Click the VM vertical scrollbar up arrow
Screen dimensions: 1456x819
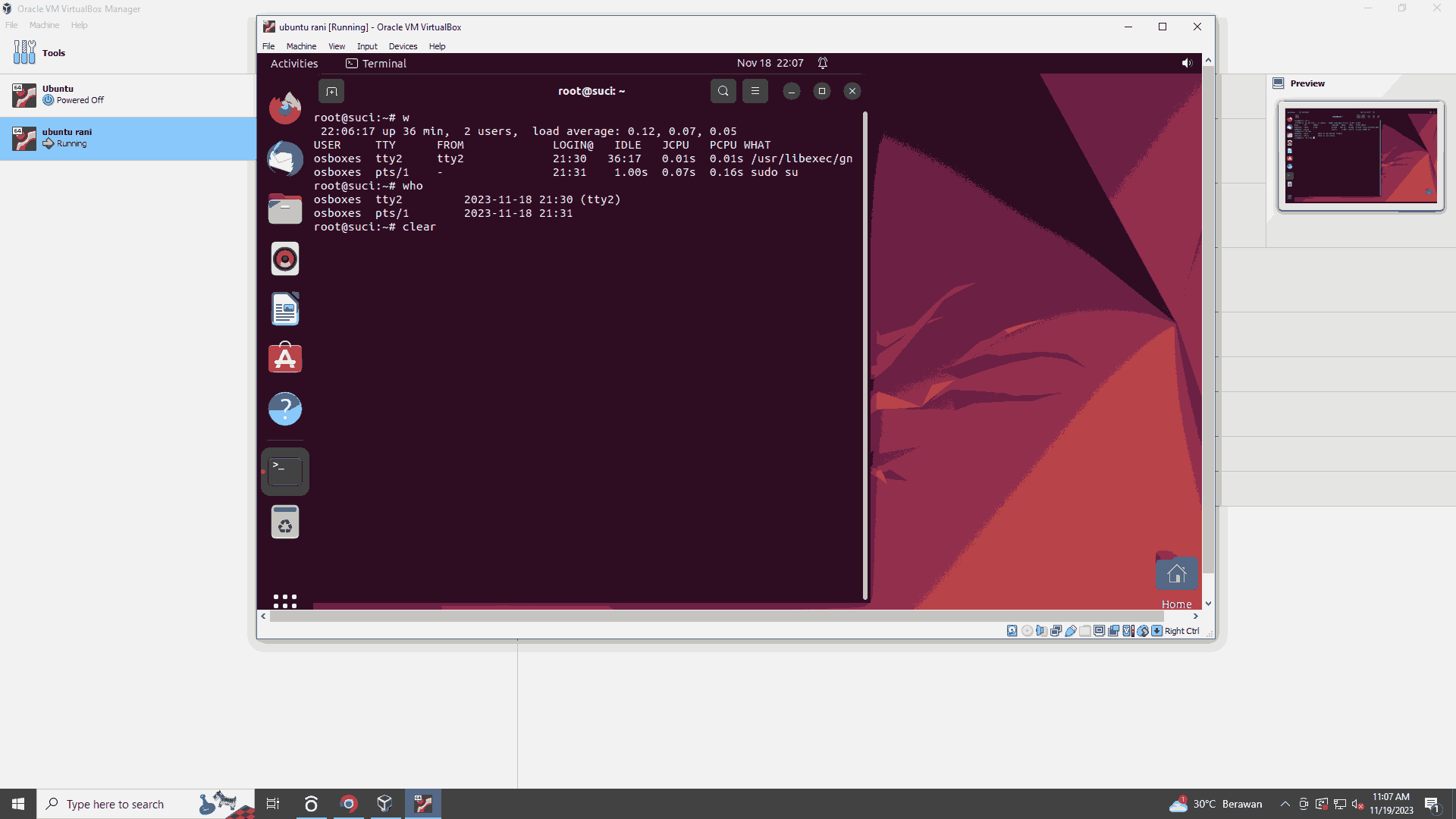tap(1208, 60)
